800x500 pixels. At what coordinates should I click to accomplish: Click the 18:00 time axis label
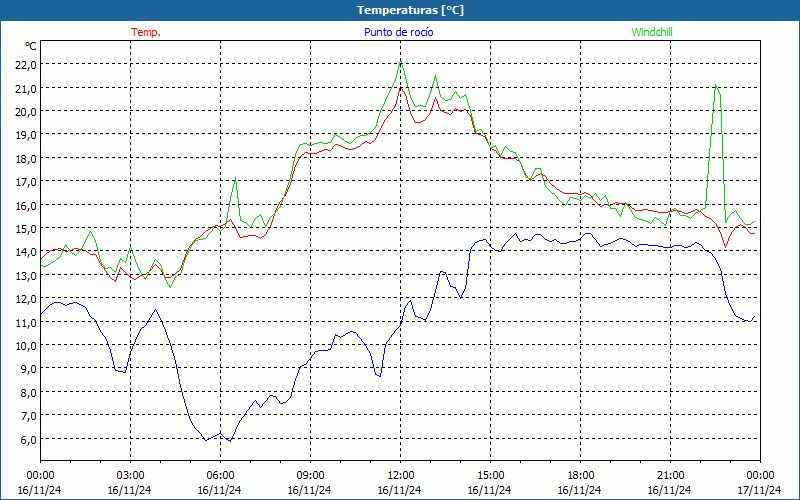tap(580, 476)
